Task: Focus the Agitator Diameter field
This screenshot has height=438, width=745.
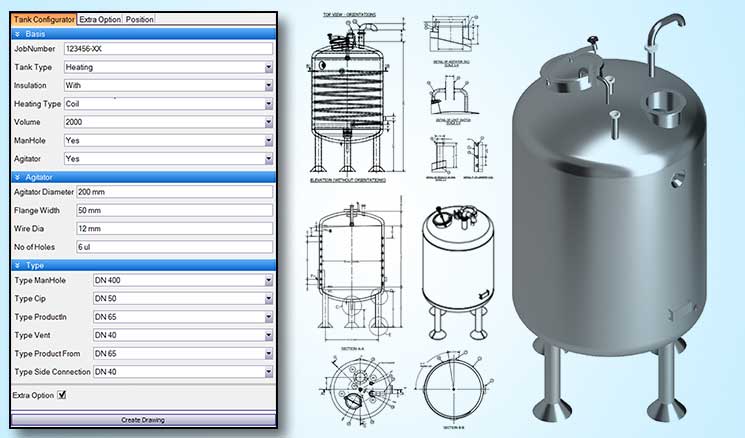Action: point(174,192)
